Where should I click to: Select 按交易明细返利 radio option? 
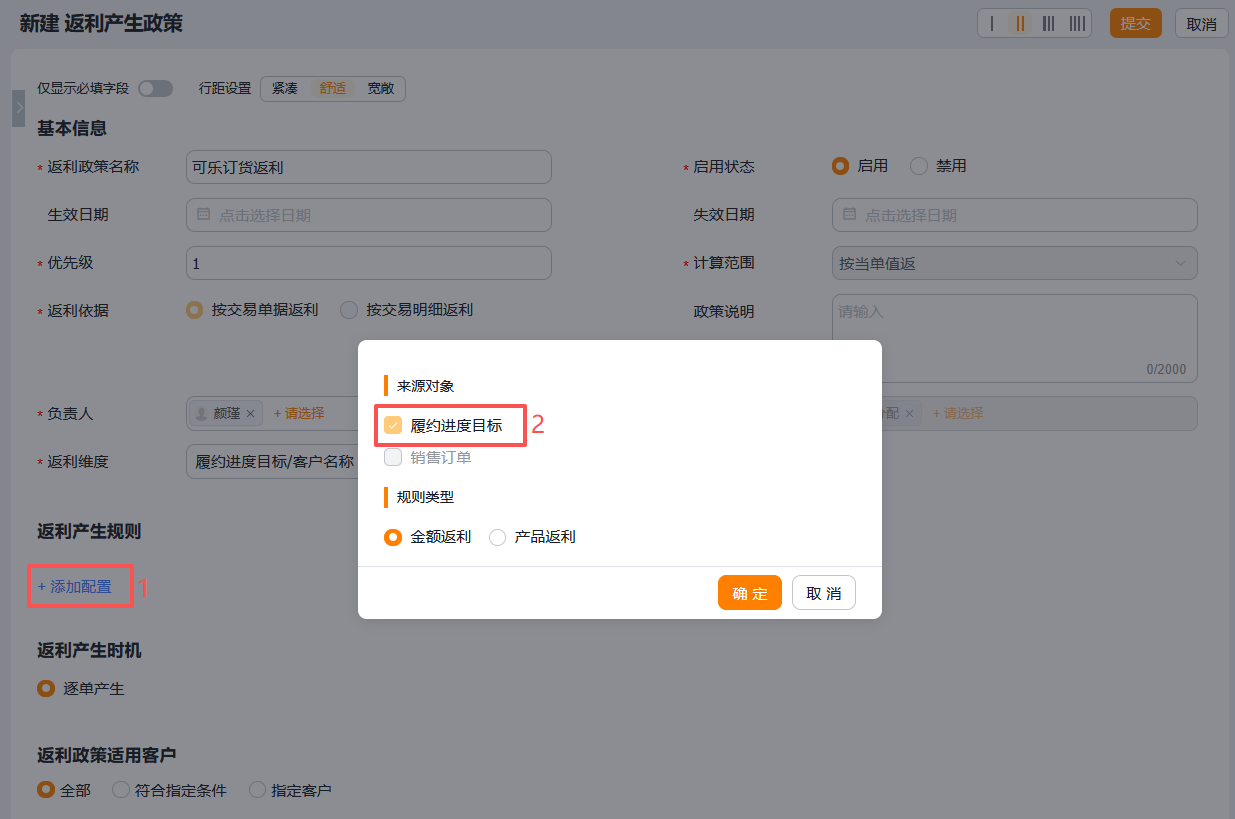[x=349, y=310]
